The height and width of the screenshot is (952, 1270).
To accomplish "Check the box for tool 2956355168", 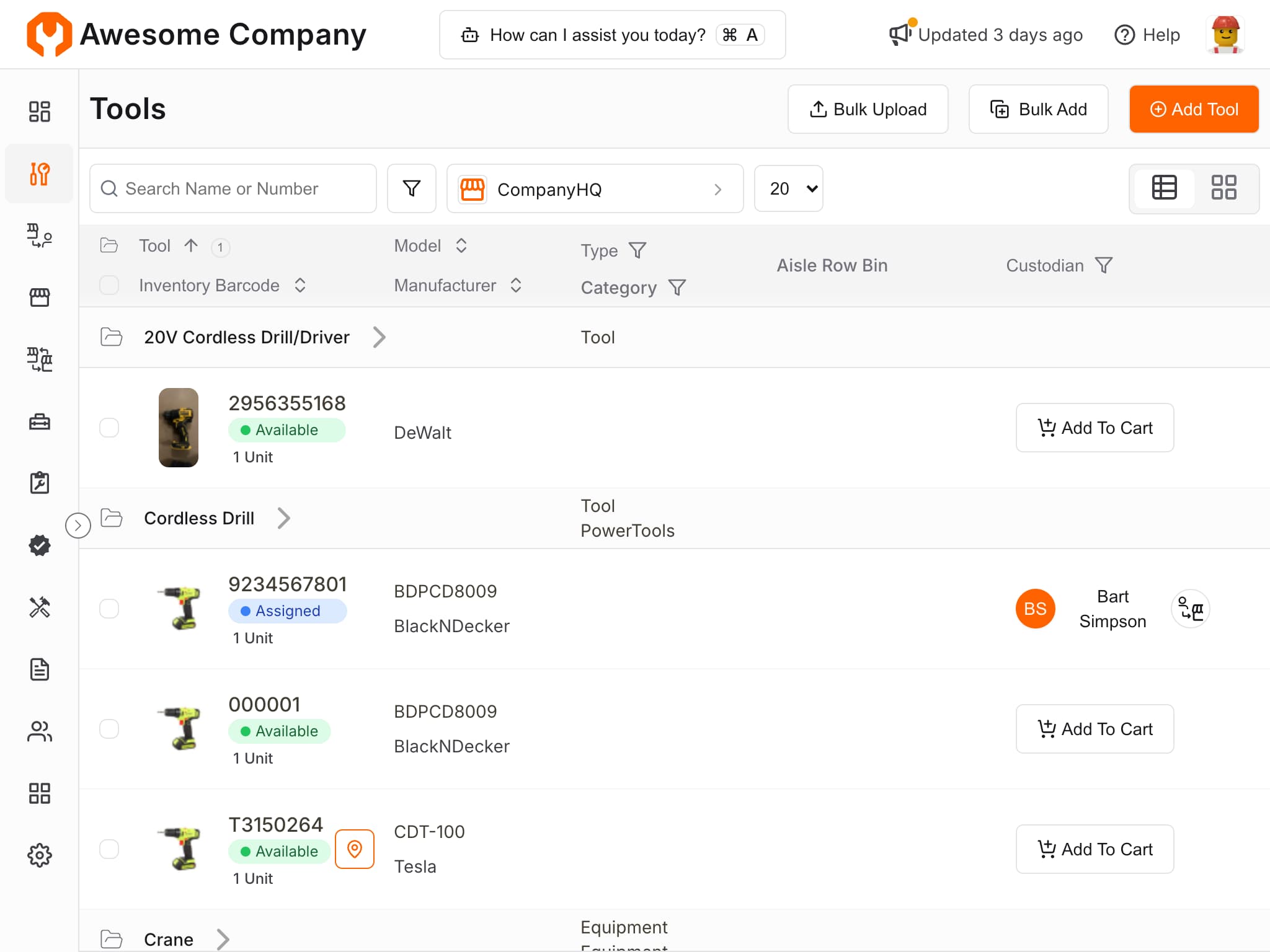I will (x=109, y=428).
